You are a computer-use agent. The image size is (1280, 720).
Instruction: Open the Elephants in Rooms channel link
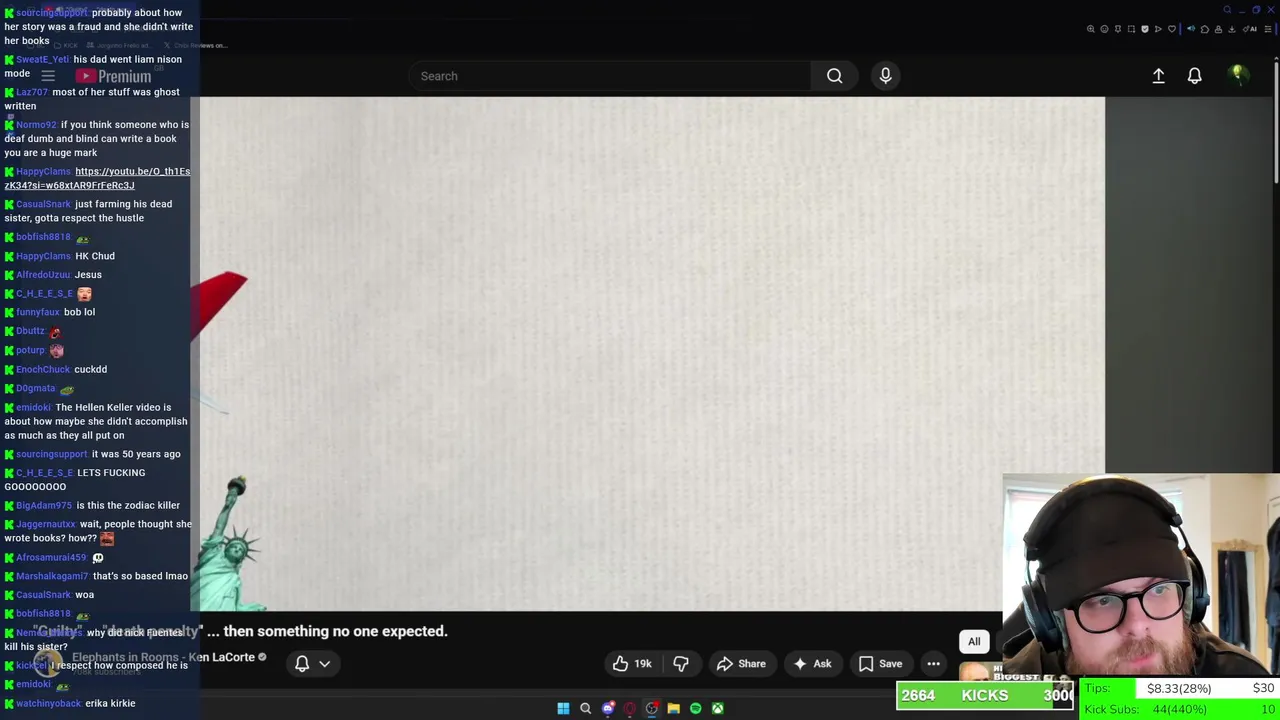(163, 657)
